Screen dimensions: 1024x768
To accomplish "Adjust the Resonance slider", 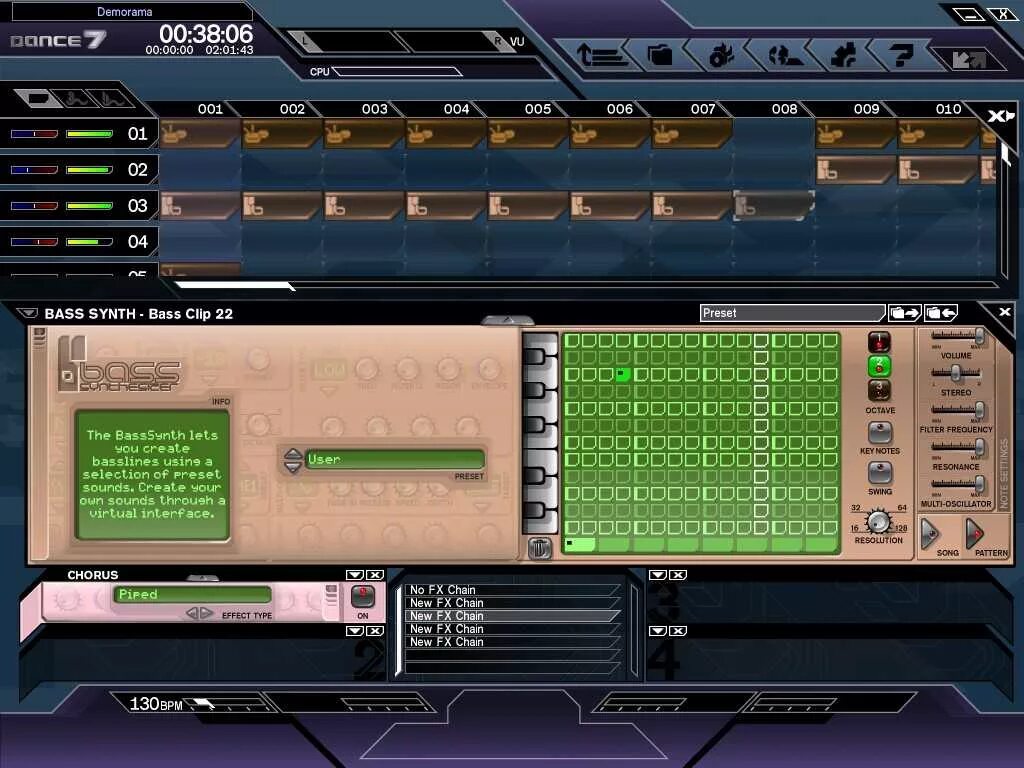I will [956, 448].
